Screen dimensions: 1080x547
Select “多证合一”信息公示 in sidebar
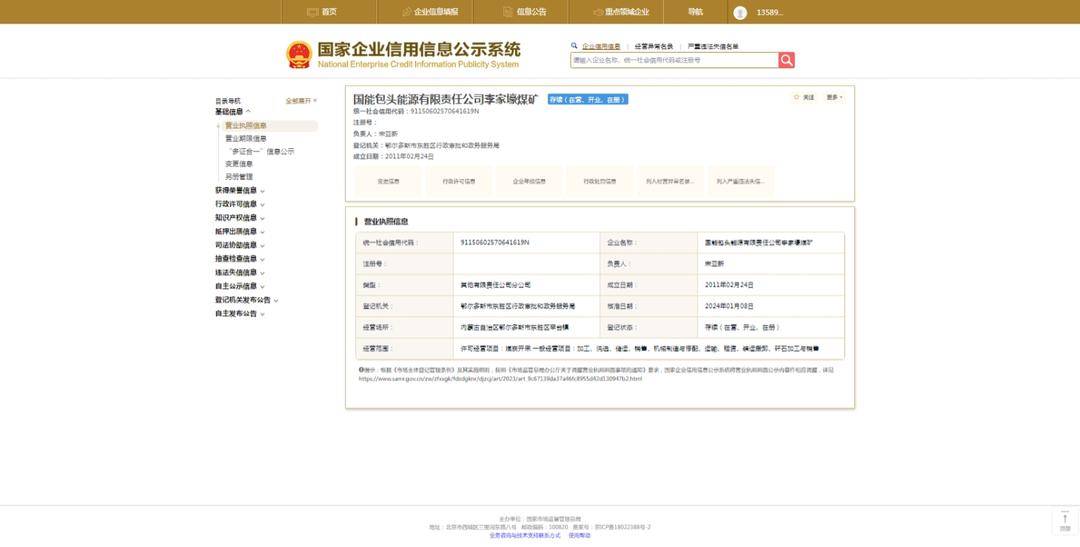coord(261,151)
